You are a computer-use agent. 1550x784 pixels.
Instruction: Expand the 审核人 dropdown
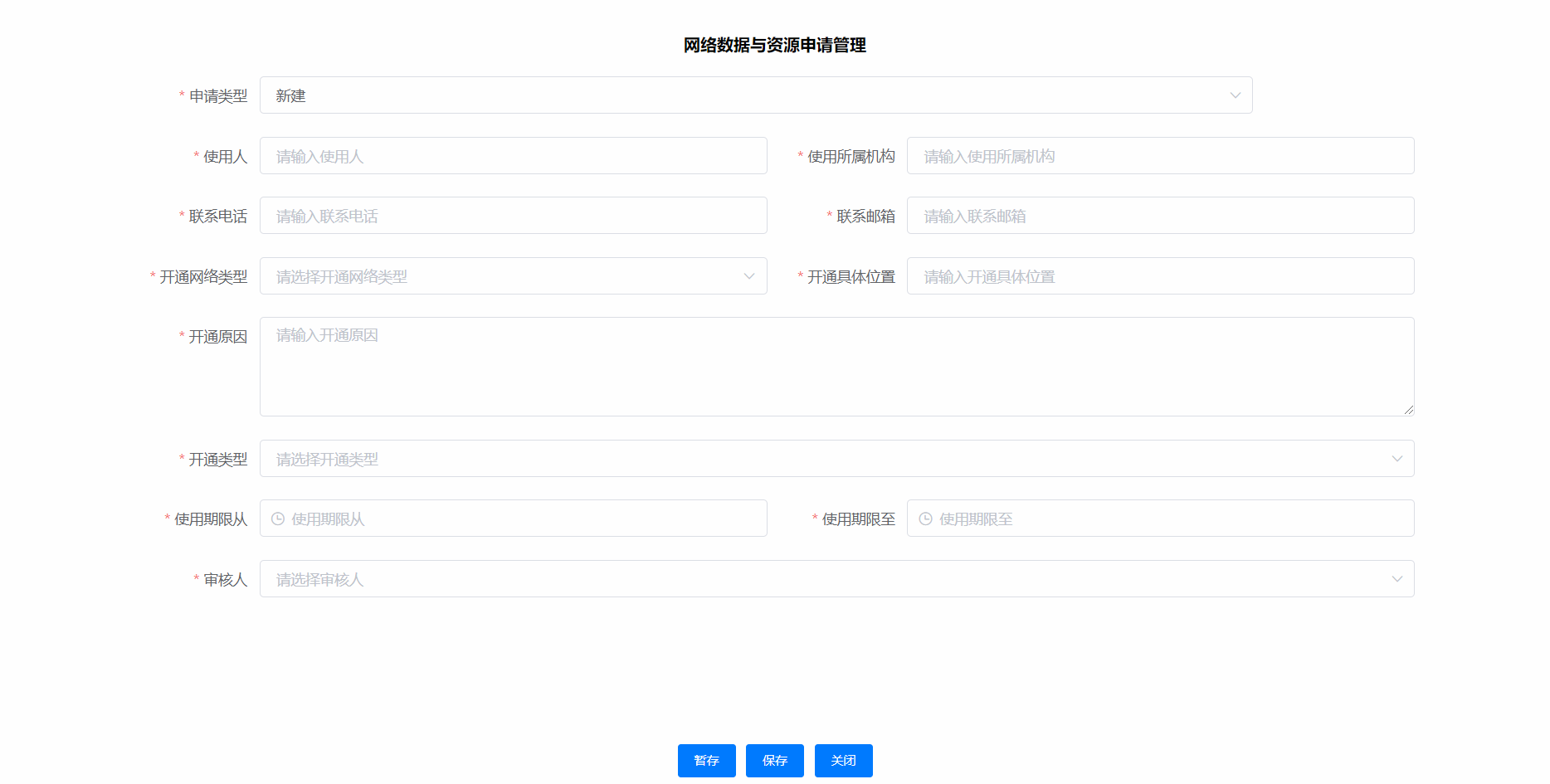(836, 579)
